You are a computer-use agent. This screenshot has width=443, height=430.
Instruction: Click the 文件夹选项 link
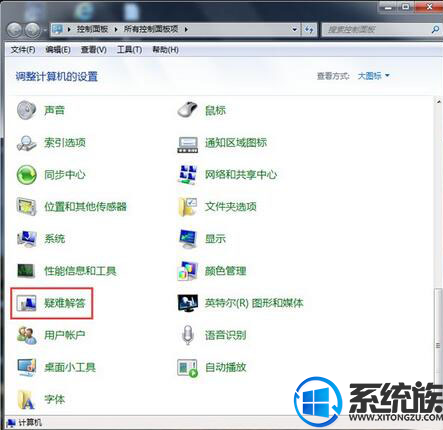231,207
